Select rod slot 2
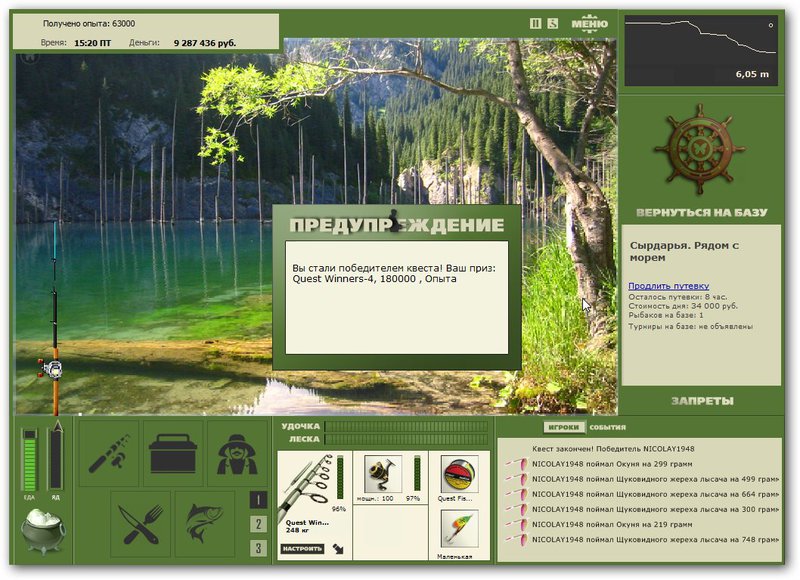 click(258, 524)
